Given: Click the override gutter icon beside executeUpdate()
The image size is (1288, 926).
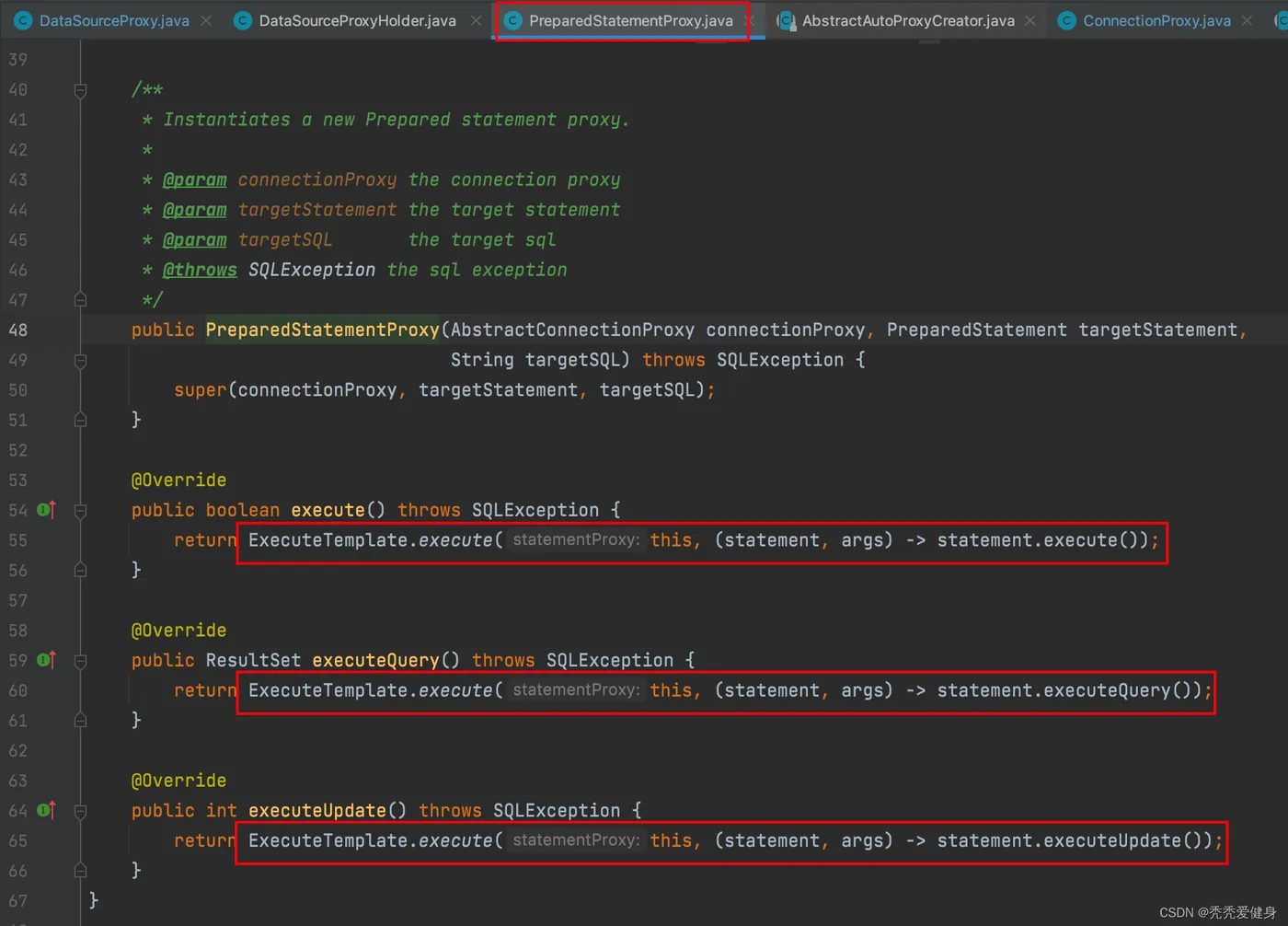Looking at the screenshot, I should [46, 809].
